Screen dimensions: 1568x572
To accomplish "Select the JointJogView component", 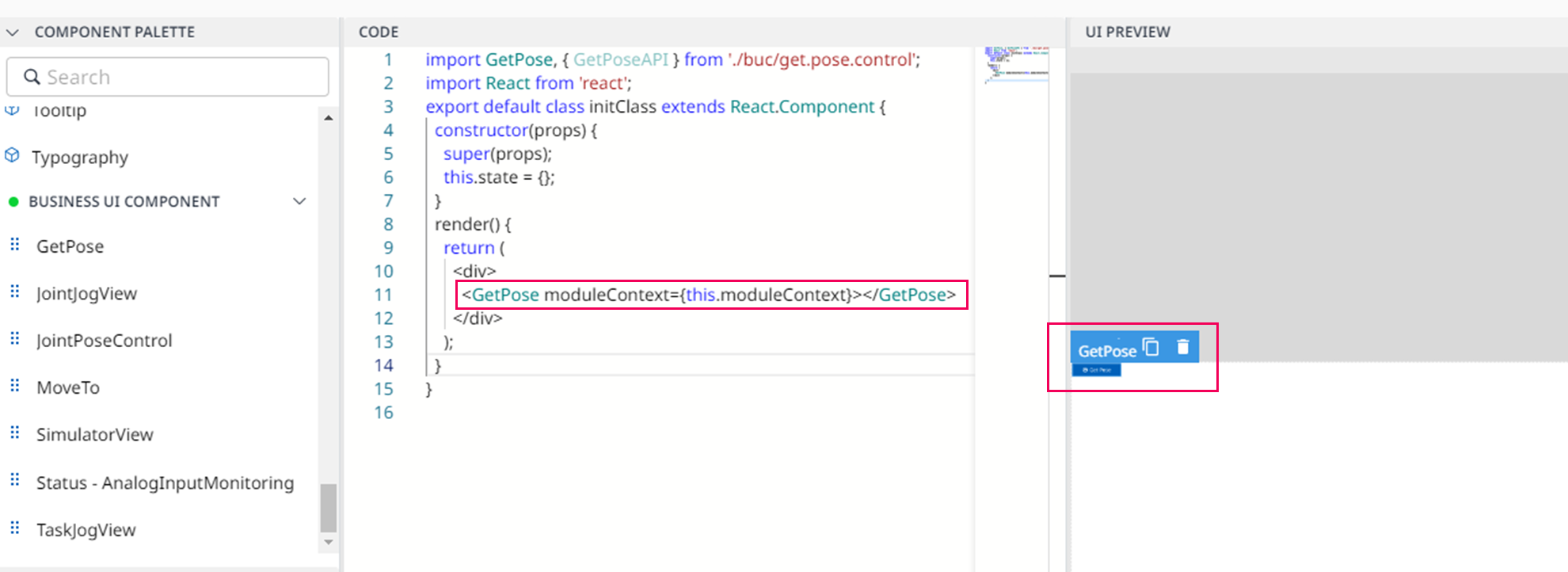I will pos(86,294).
